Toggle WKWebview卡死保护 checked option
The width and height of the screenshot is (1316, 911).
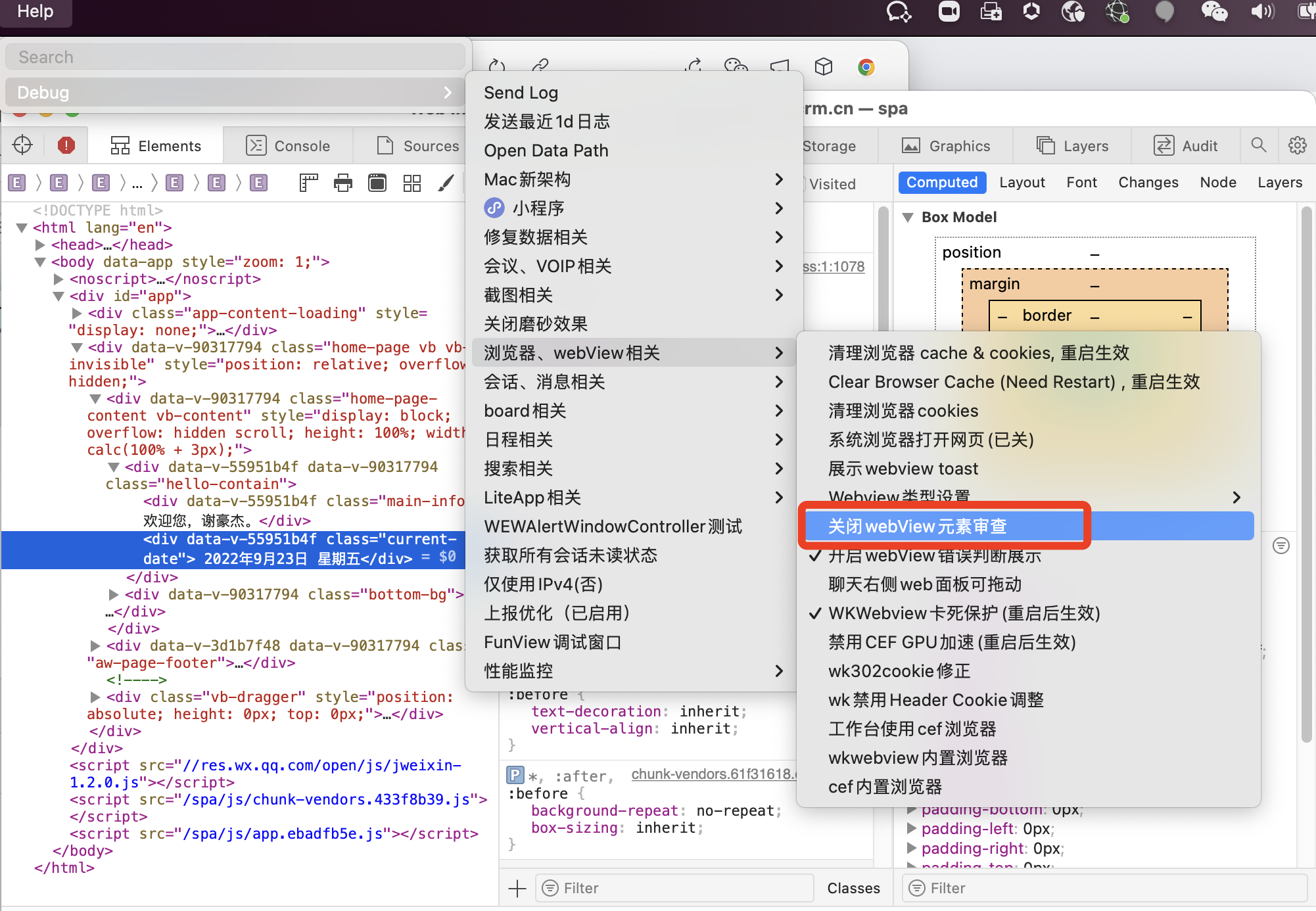pyautogui.click(x=963, y=613)
